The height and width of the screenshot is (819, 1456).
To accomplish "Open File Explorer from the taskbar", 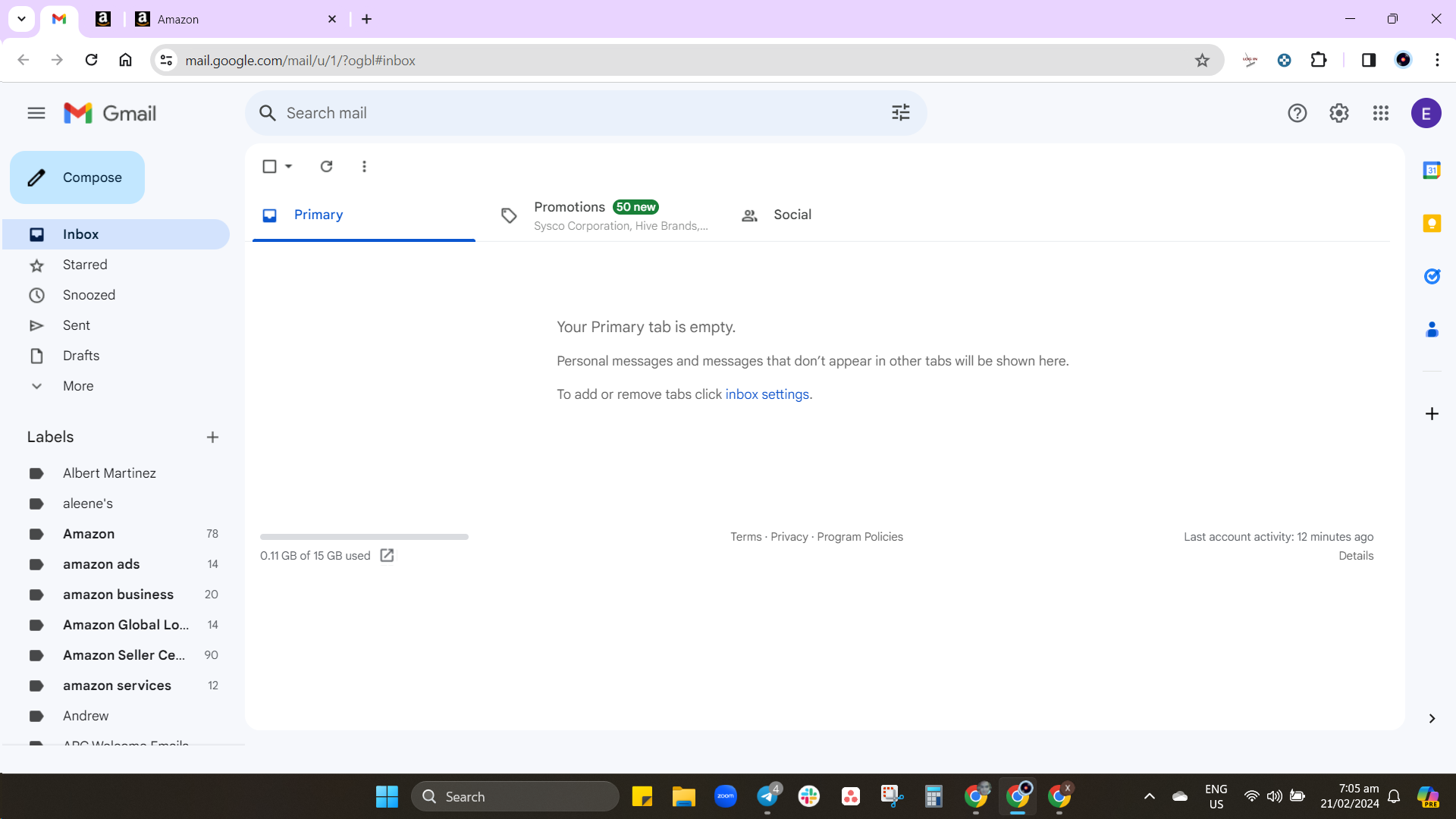I will (684, 796).
